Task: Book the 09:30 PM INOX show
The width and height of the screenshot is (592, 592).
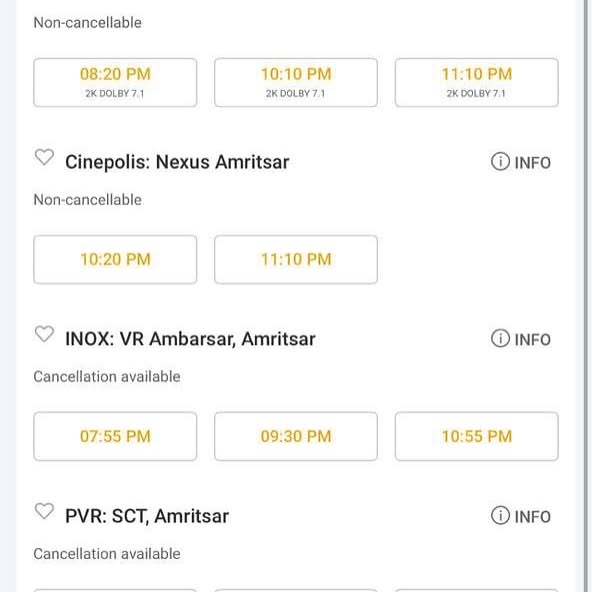Action: (x=296, y=436)
